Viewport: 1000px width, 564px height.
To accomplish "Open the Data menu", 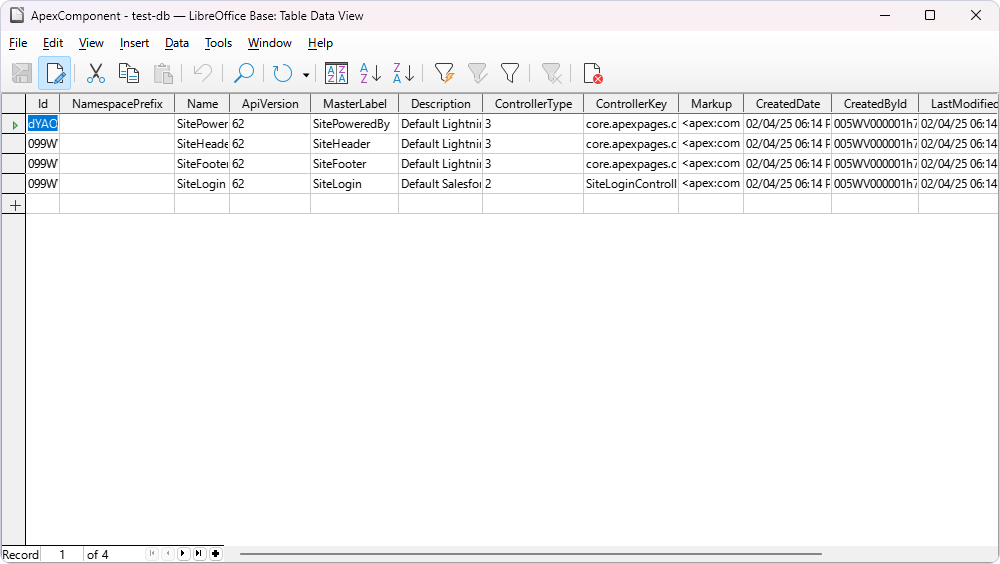I will click(x=177, y=43).
